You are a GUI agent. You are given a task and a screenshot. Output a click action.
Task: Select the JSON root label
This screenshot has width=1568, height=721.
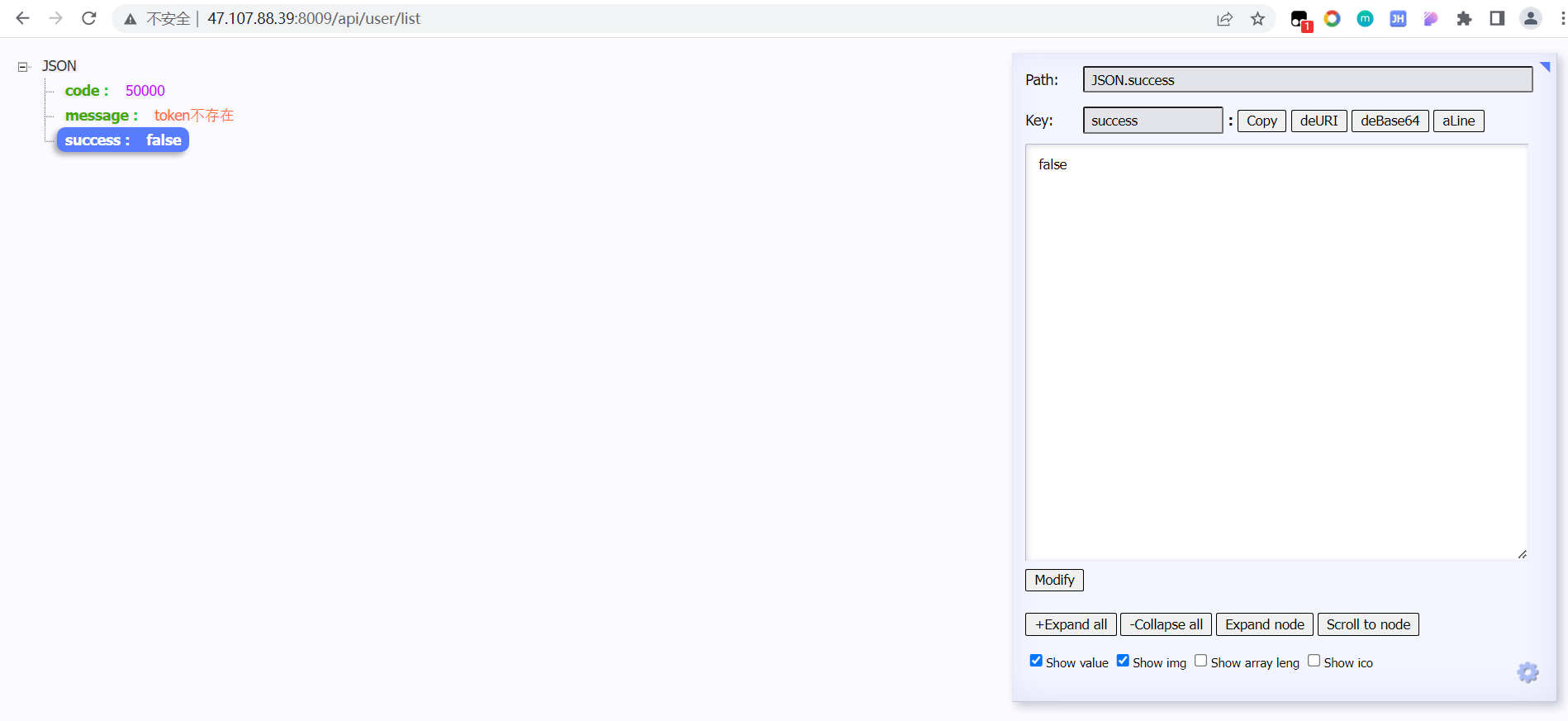59,66
